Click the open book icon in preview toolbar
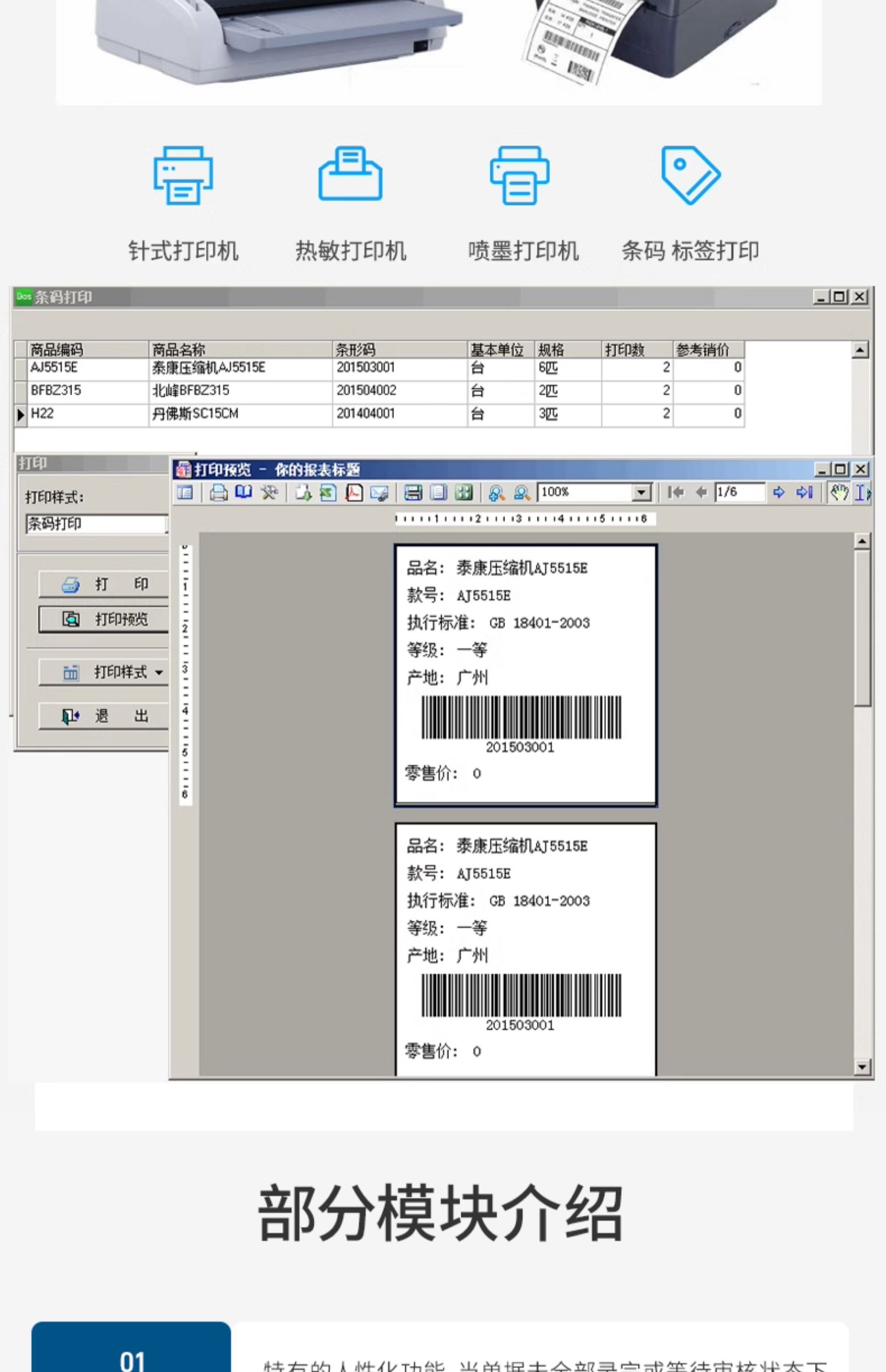 point(243,492)
